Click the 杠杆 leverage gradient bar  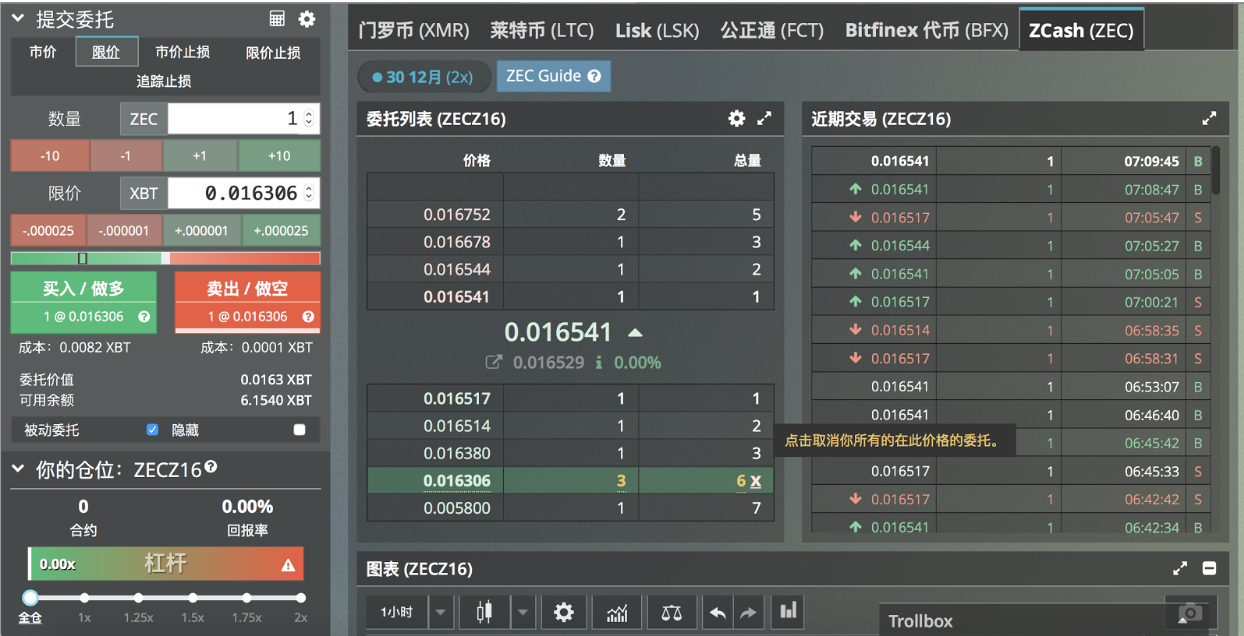(166, 564)
